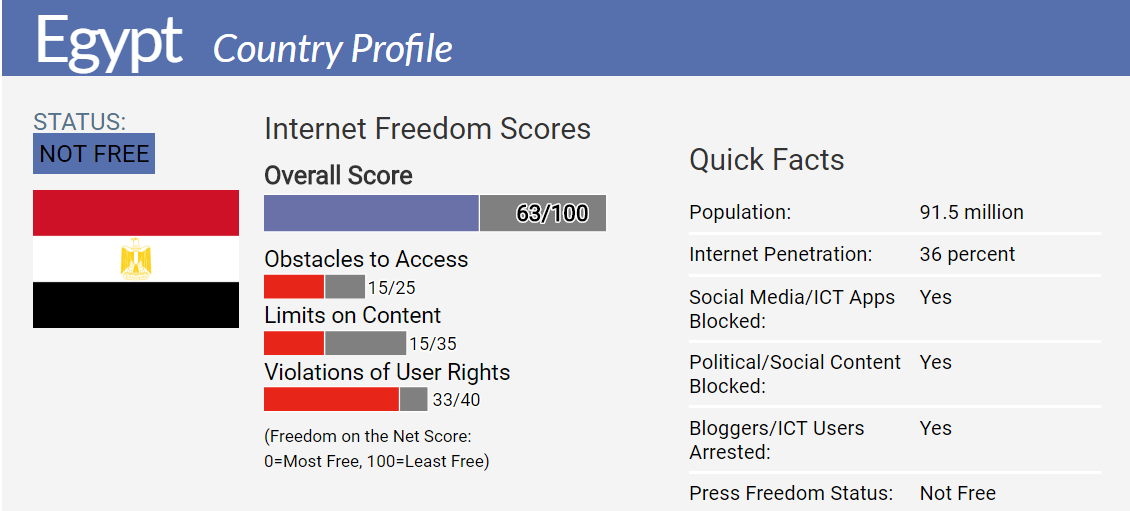Click the Country Profile header text
The image size is (1130, 511).
click(333, 49)
